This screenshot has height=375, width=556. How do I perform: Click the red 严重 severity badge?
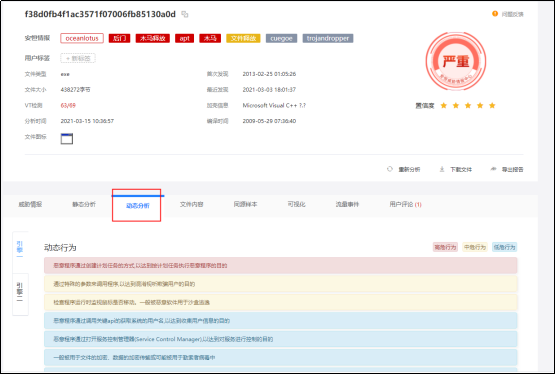pyautogui.click(x=456, y=61)
